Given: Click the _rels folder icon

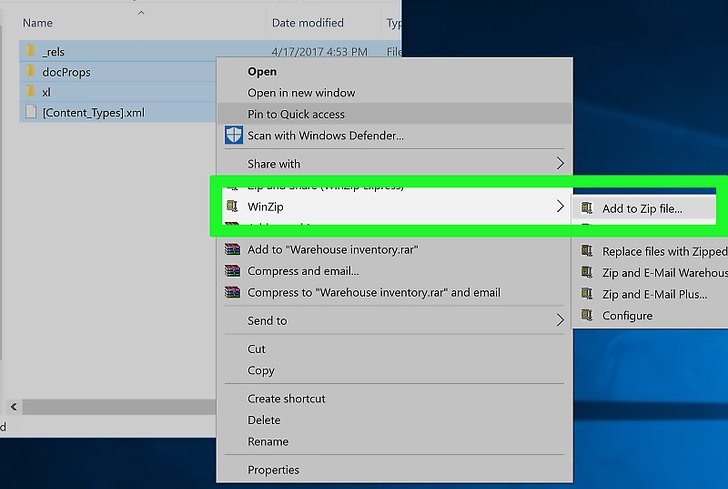Looking at the screenshot, I should [x=31, y=51].
